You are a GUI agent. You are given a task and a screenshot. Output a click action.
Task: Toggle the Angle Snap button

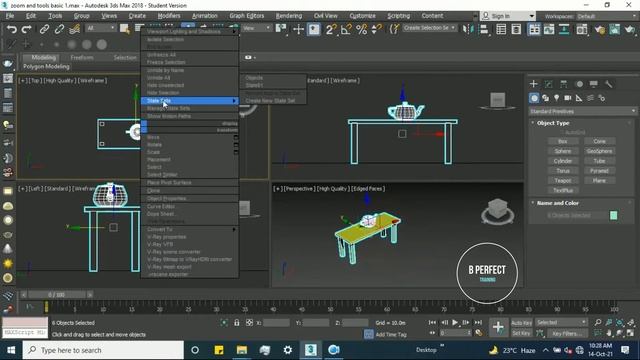click(x=346, y=29)
